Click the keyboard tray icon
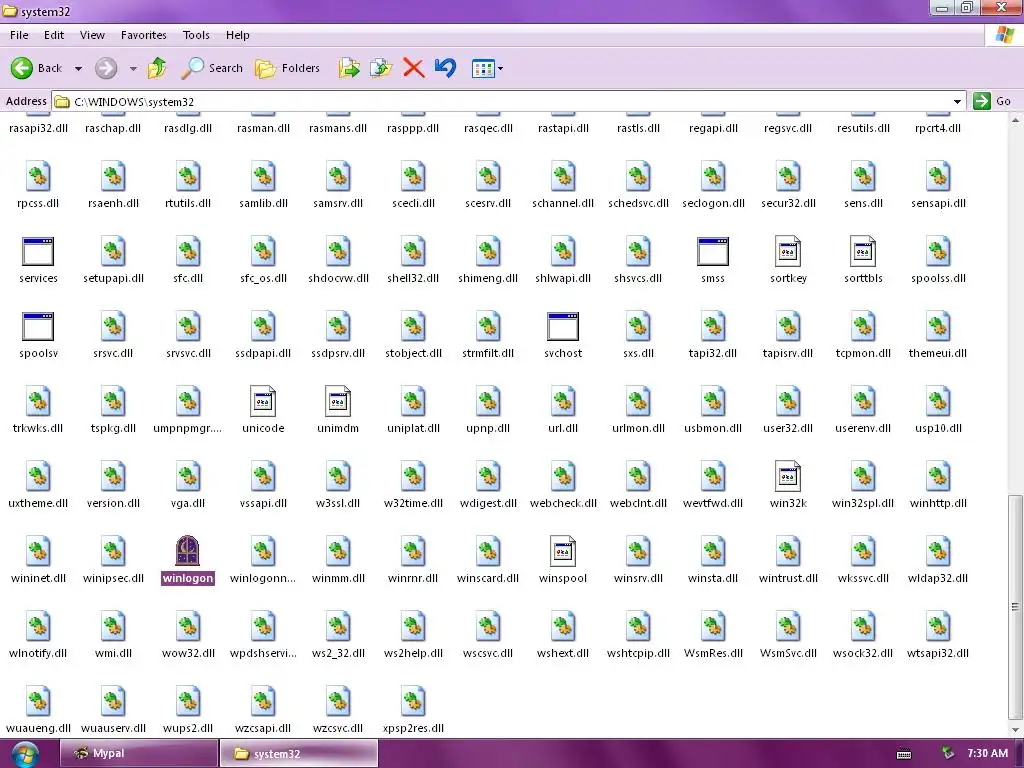 pos(904,754)
